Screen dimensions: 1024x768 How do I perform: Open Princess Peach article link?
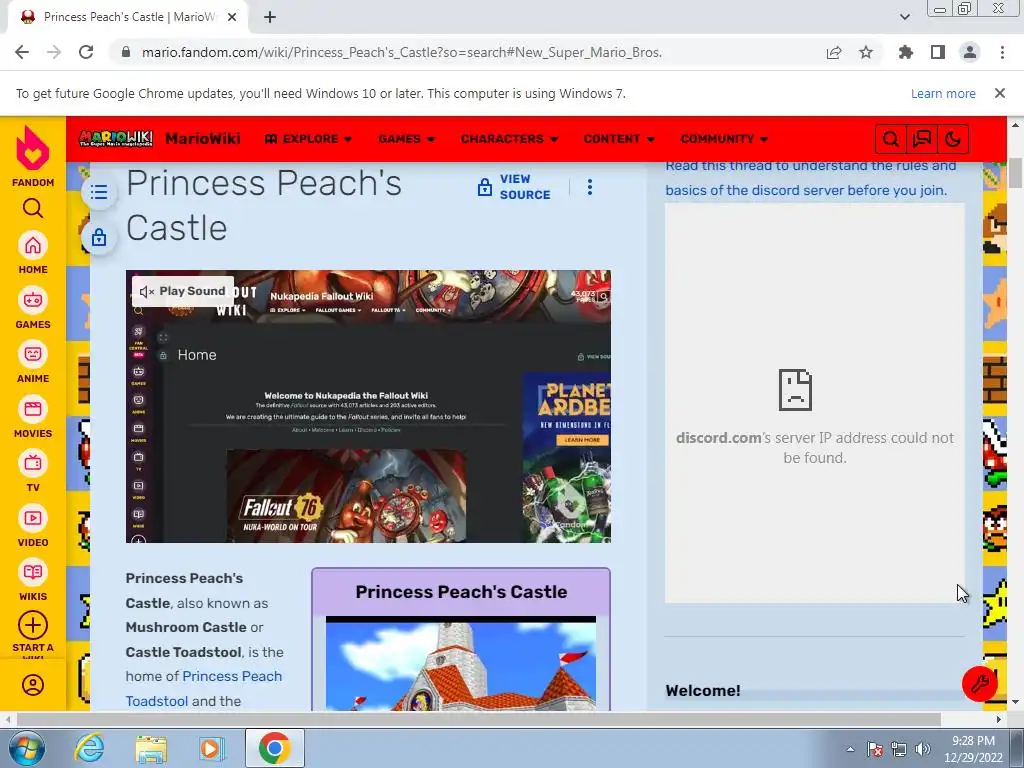(x=232, y=676)
